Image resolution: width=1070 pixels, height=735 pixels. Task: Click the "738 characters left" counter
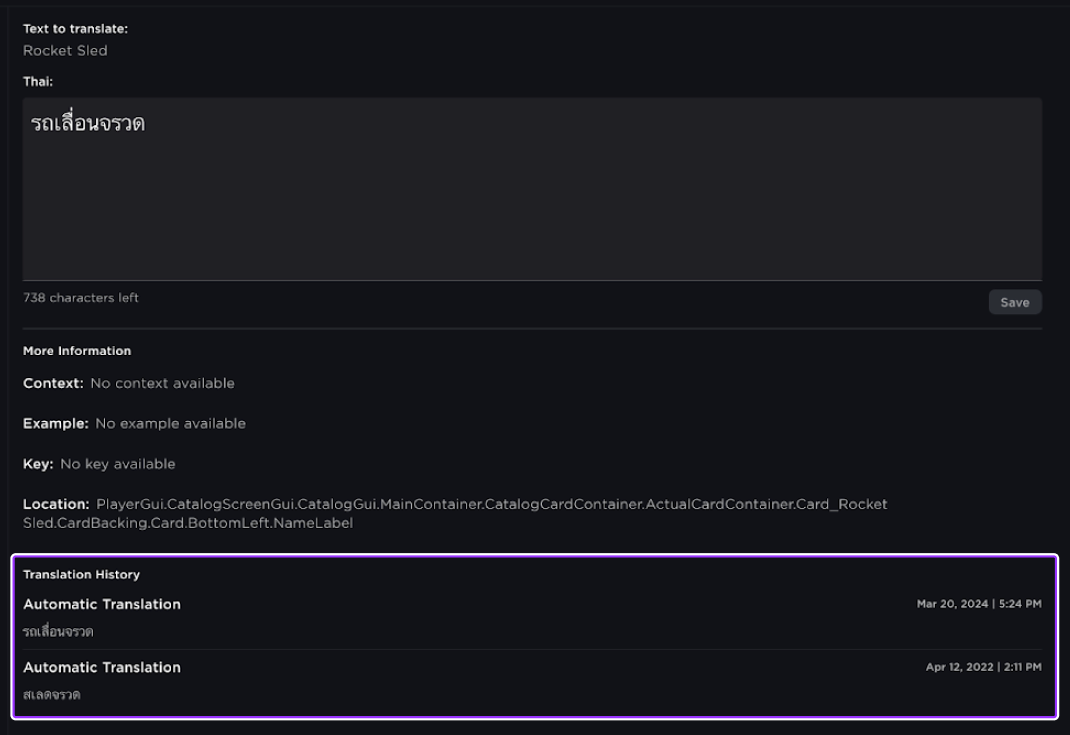pos(81,298)
